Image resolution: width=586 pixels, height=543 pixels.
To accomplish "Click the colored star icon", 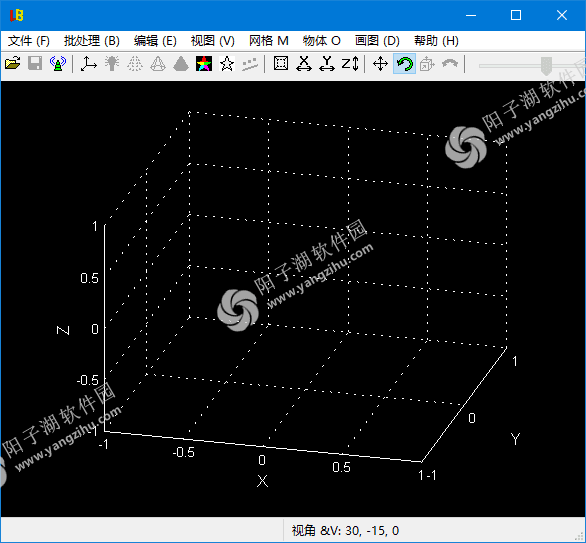I will pos(204,64).
